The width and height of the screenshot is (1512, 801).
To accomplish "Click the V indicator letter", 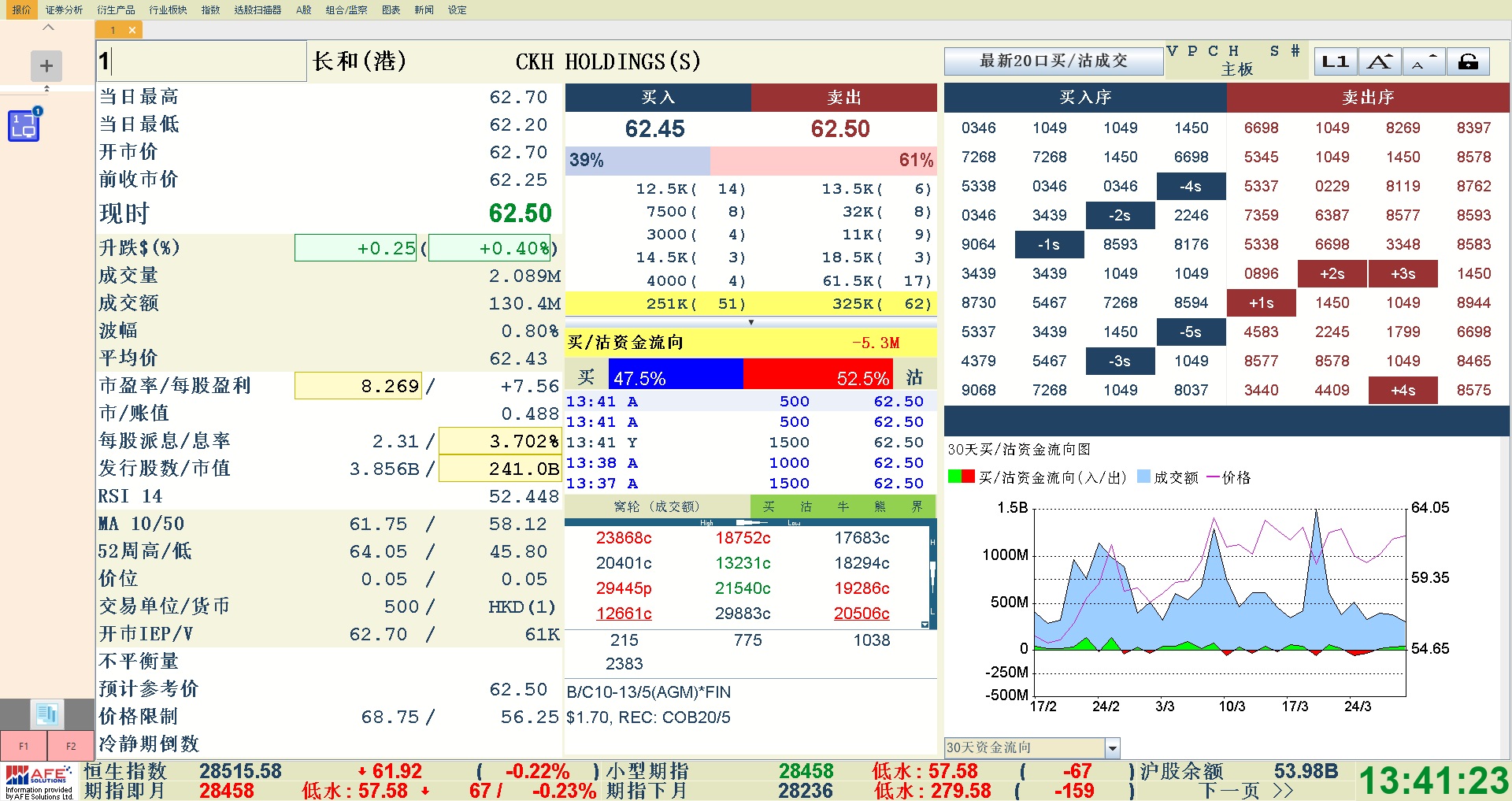I will click(1173, 51).
